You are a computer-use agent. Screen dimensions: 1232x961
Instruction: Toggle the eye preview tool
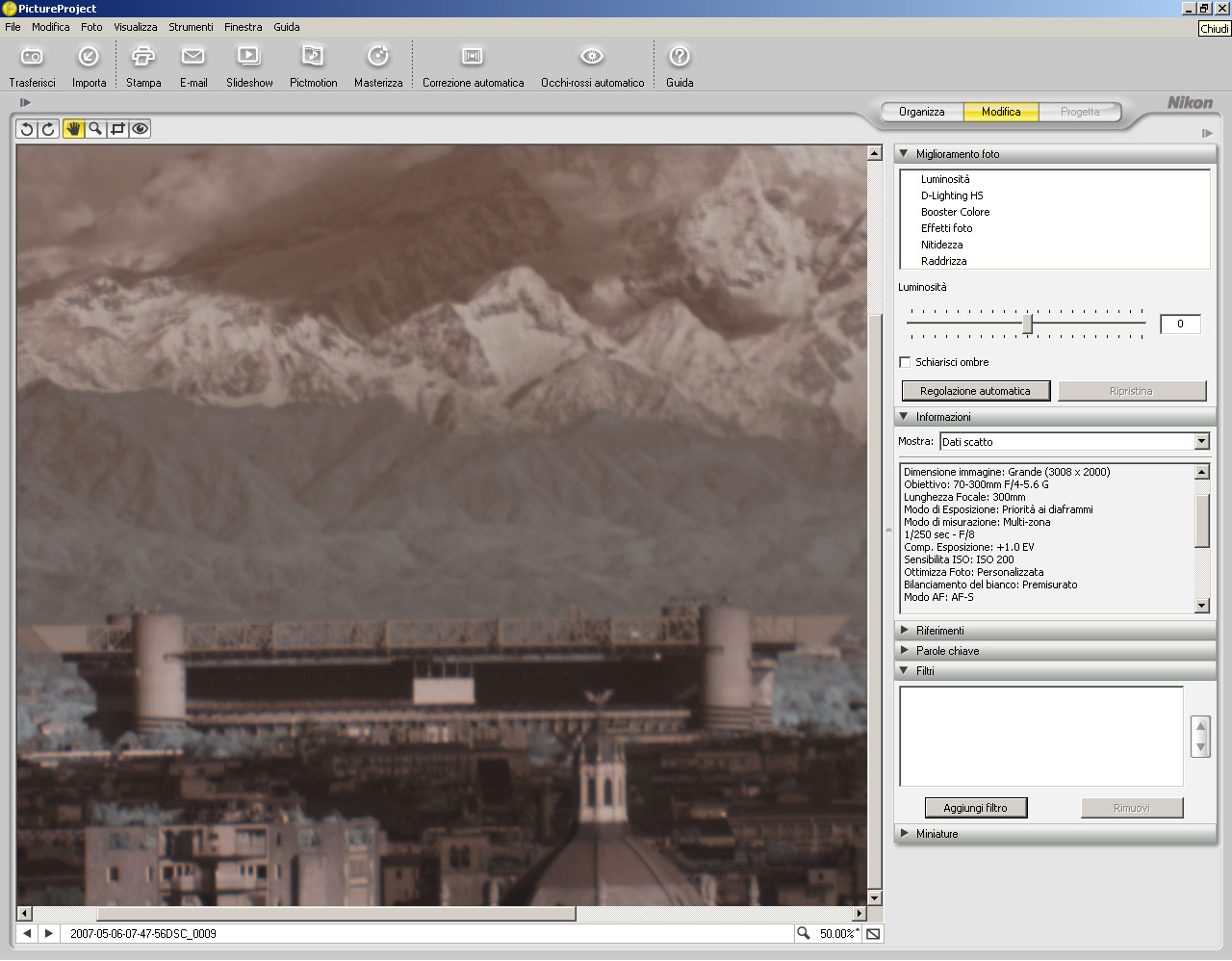pyautogui.click(x=141, y=129)
